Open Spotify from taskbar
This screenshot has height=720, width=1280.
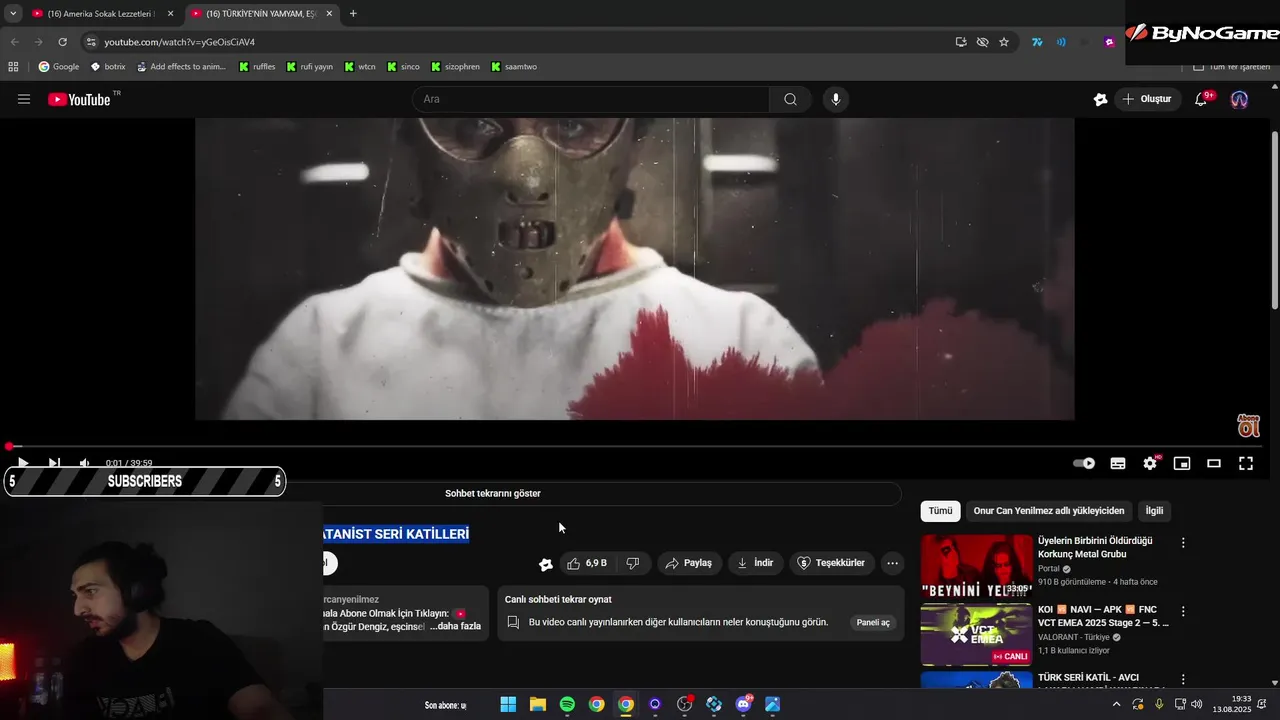pyautogui.click(x=567, y=704)
